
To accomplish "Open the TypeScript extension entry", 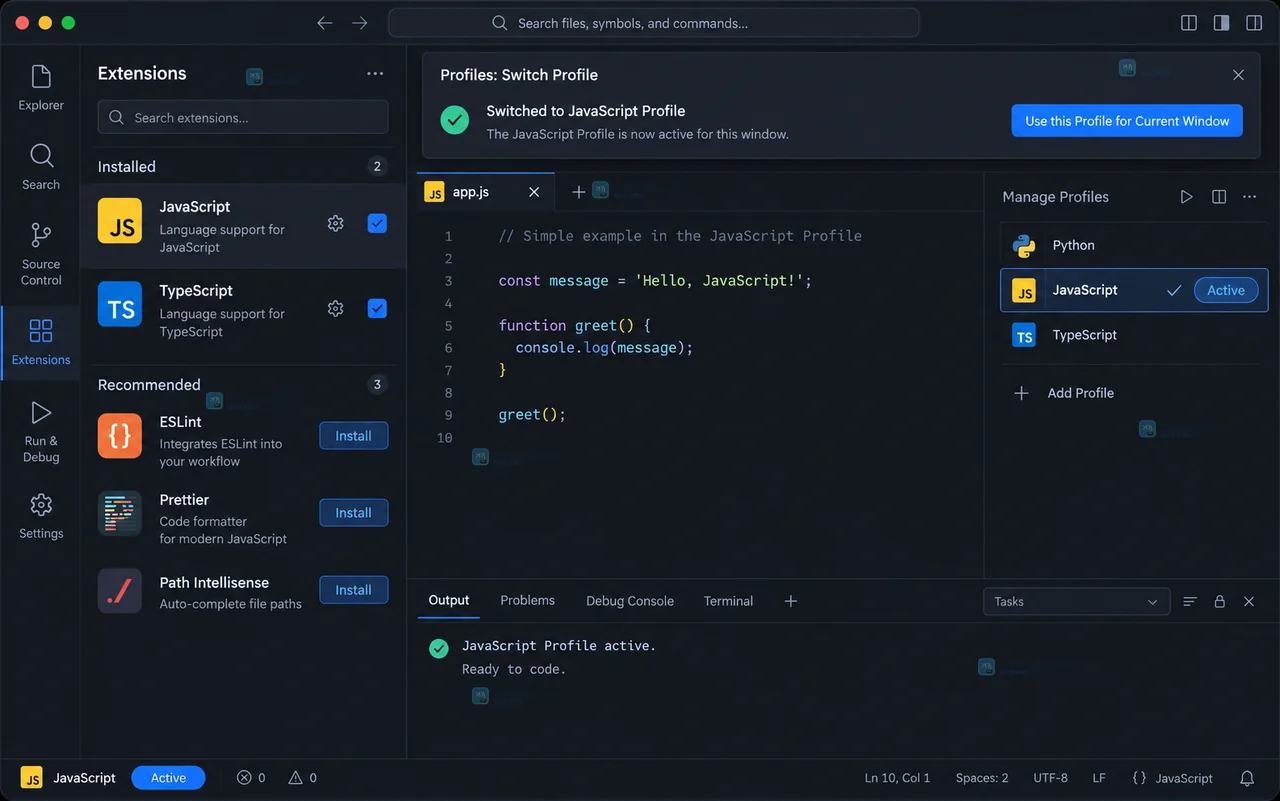I will 243,310.
